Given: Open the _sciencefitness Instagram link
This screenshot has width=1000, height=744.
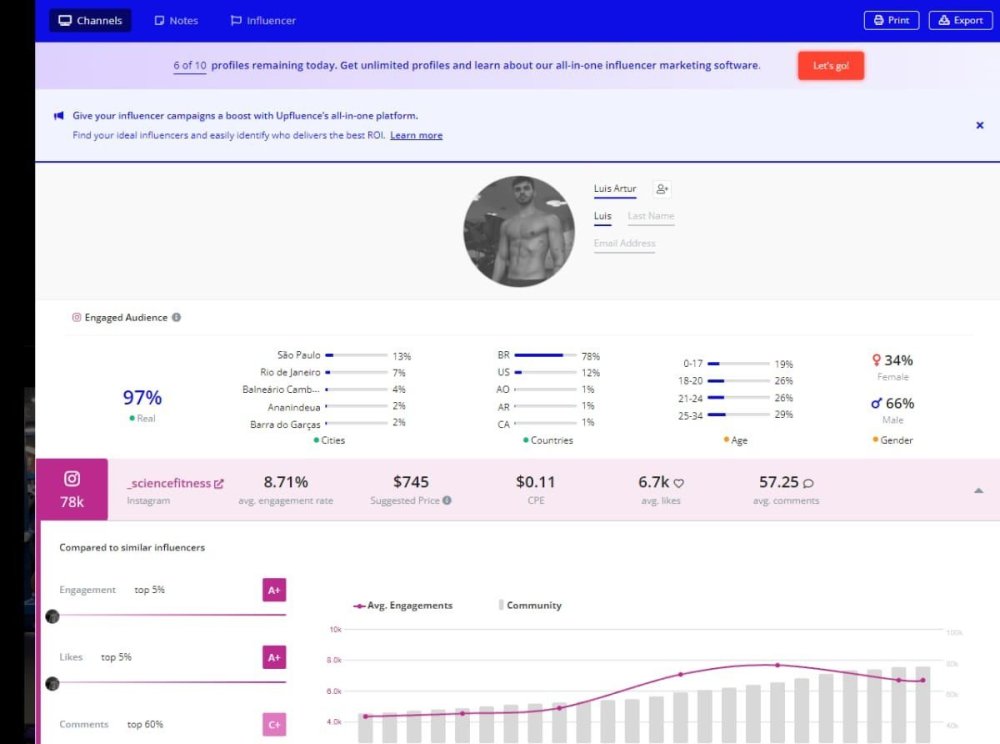Looking at the screenshot, I should (169, 483).
